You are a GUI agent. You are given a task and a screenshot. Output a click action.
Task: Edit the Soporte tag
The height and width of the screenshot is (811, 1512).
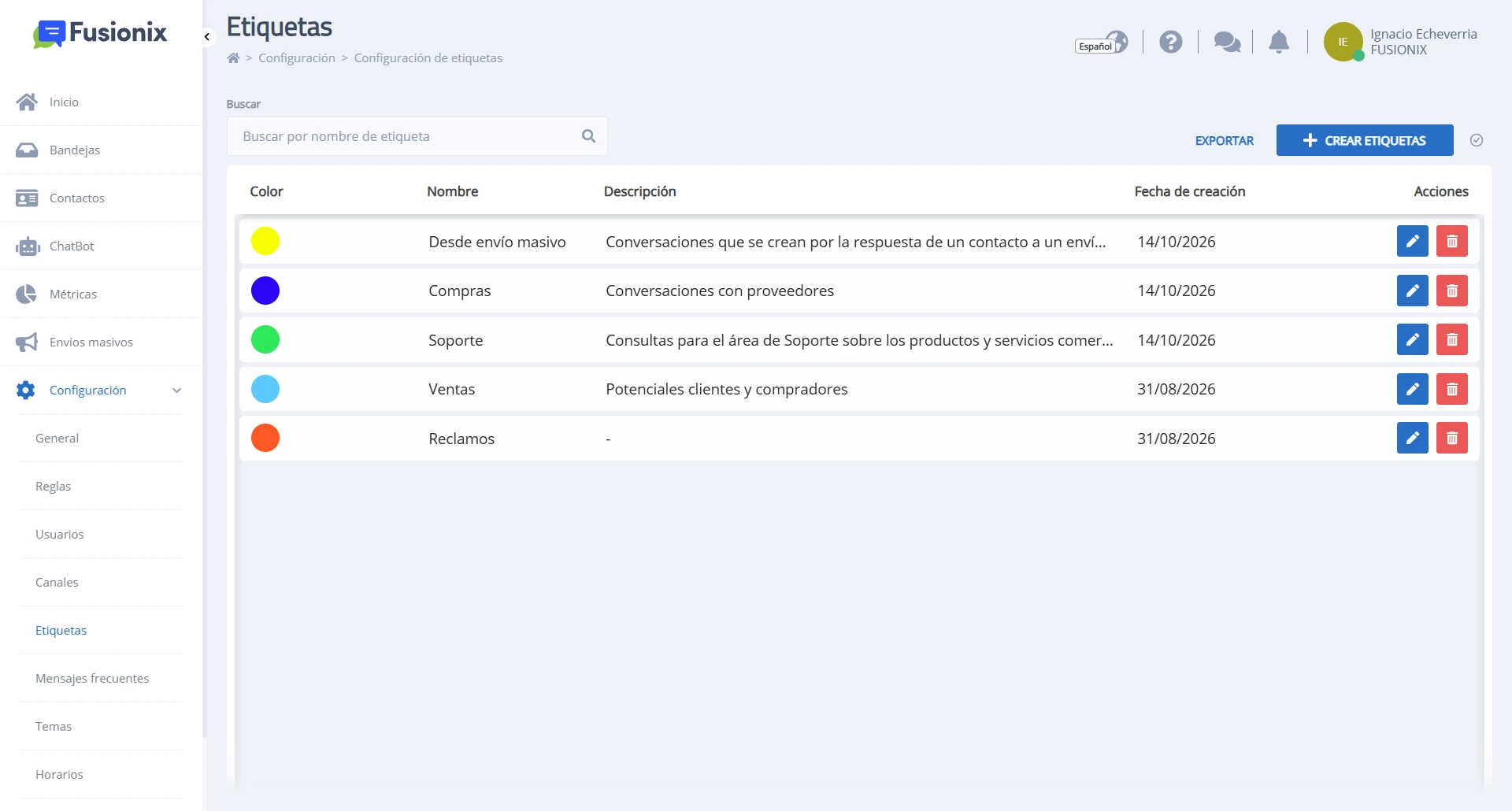point(1412,339)
